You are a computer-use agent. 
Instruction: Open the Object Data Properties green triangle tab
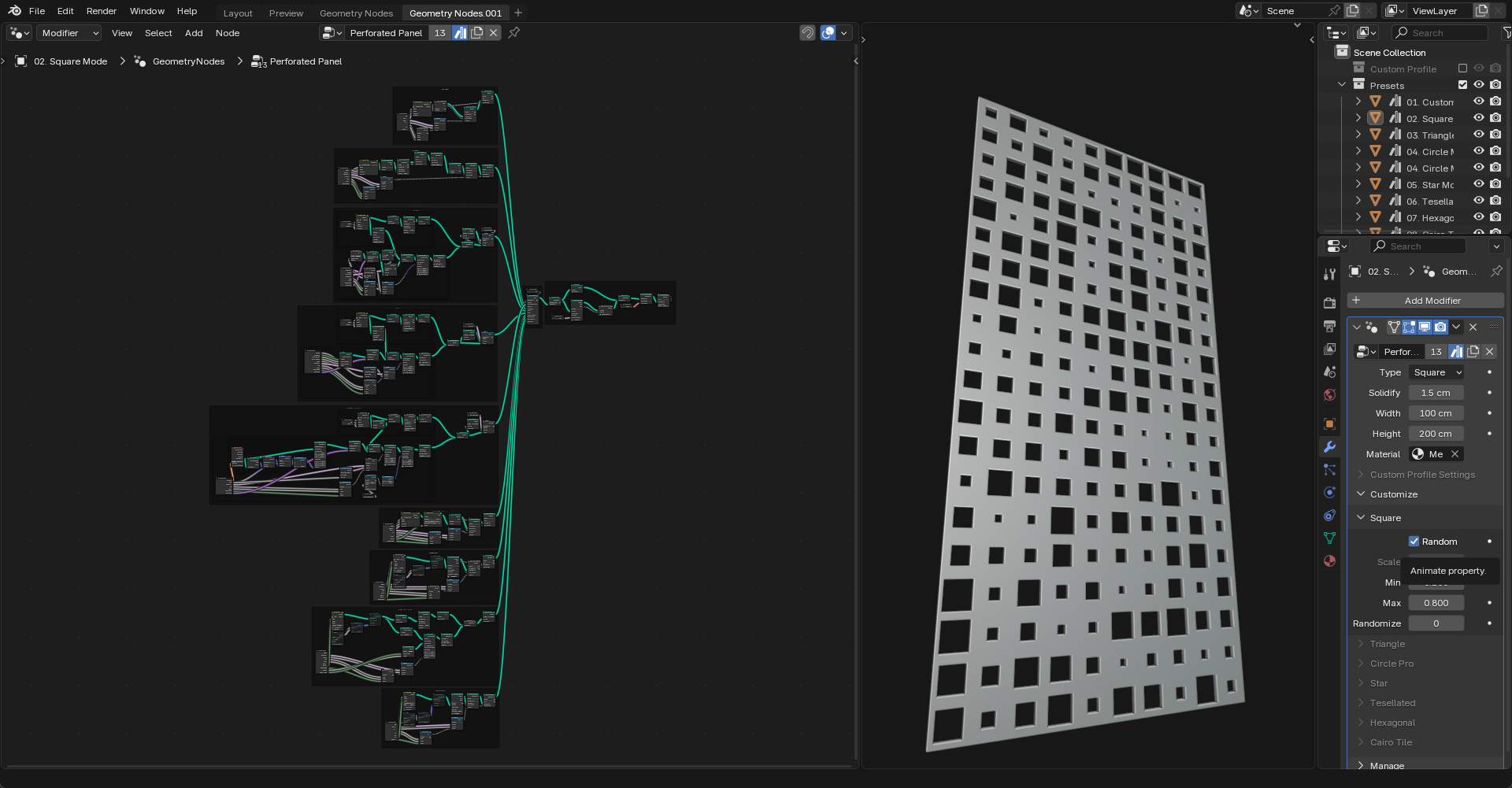(x=1330, y=538)
